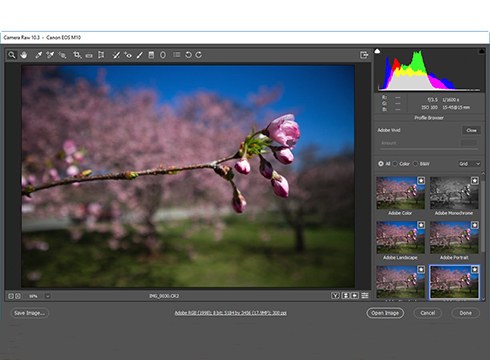Apply the Adobe Landscape profile thumbnail
Screen dimensions: 490x360
[400, 237]
